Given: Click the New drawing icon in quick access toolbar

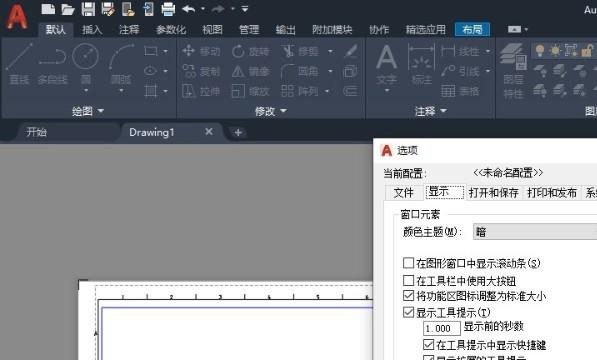Looking at the screenshot, I should pos(48,9).
